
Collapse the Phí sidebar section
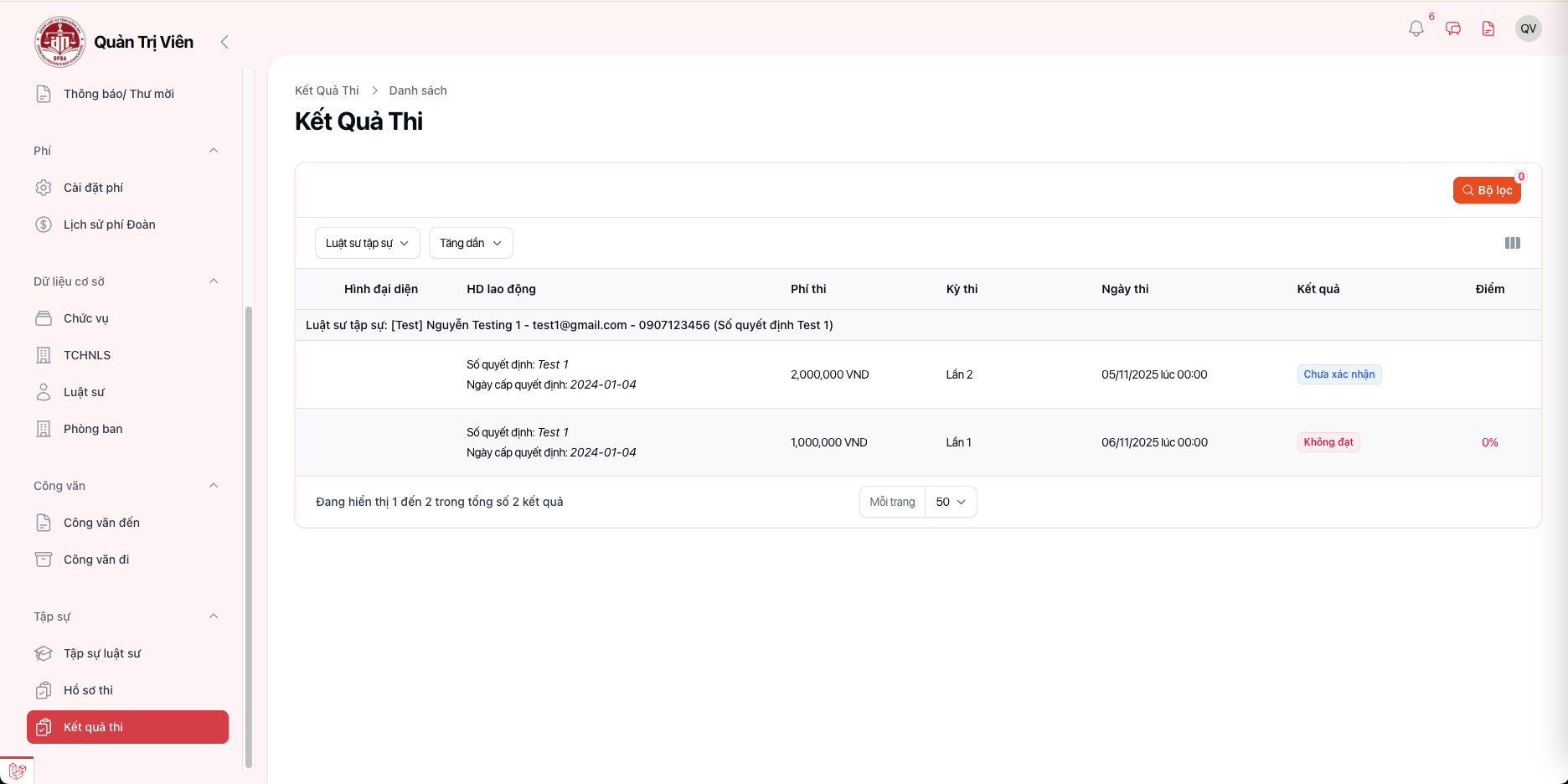(x=214, y=151)
